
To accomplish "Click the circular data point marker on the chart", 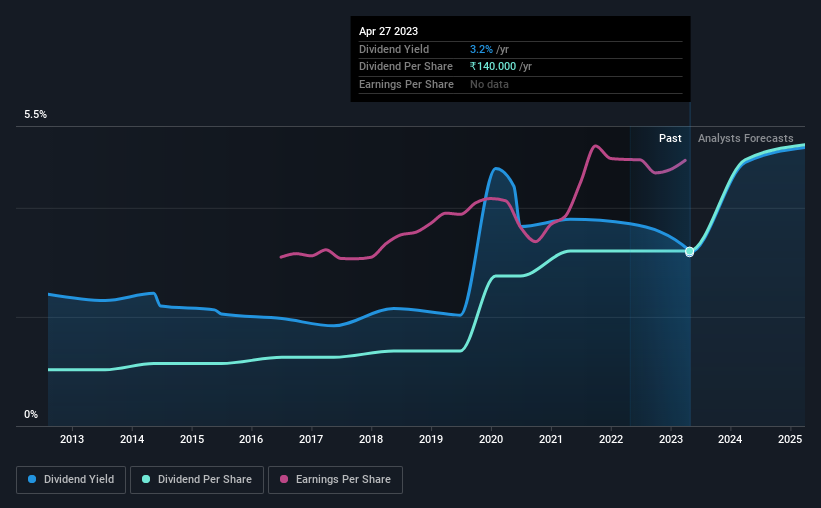I will (x=690, y=252).
